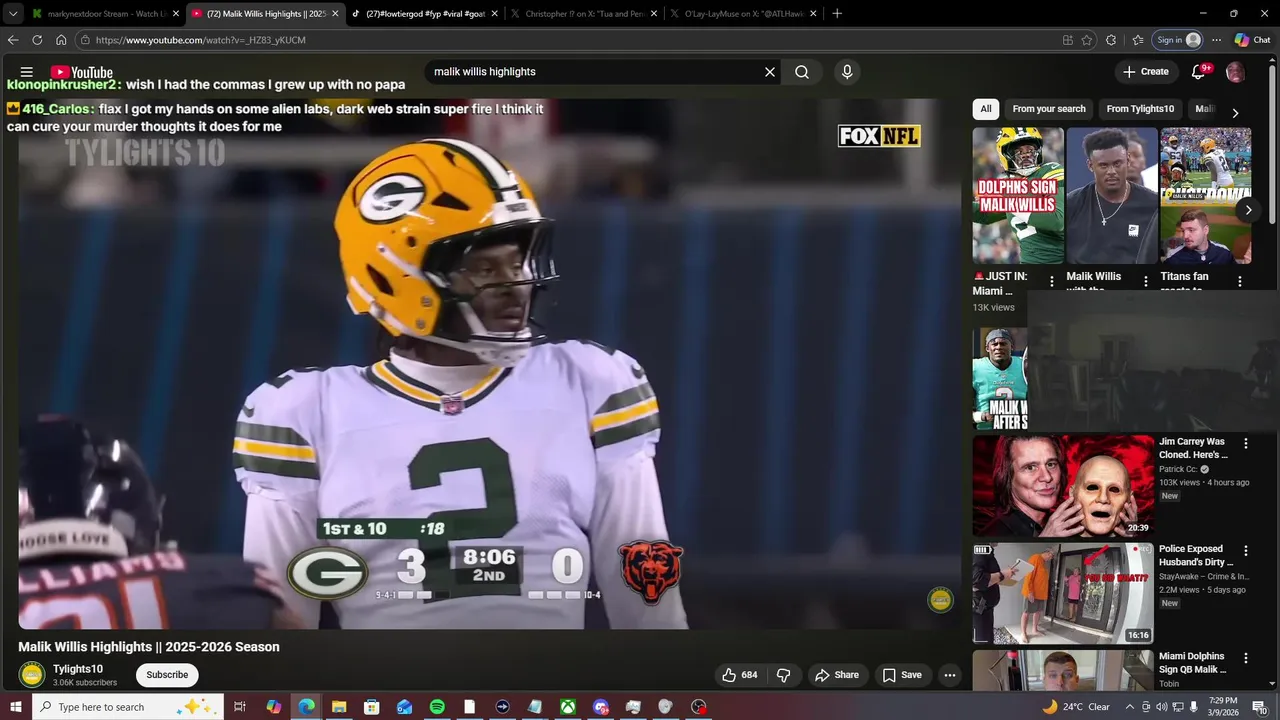Refresh the current page

coord(37,40)
